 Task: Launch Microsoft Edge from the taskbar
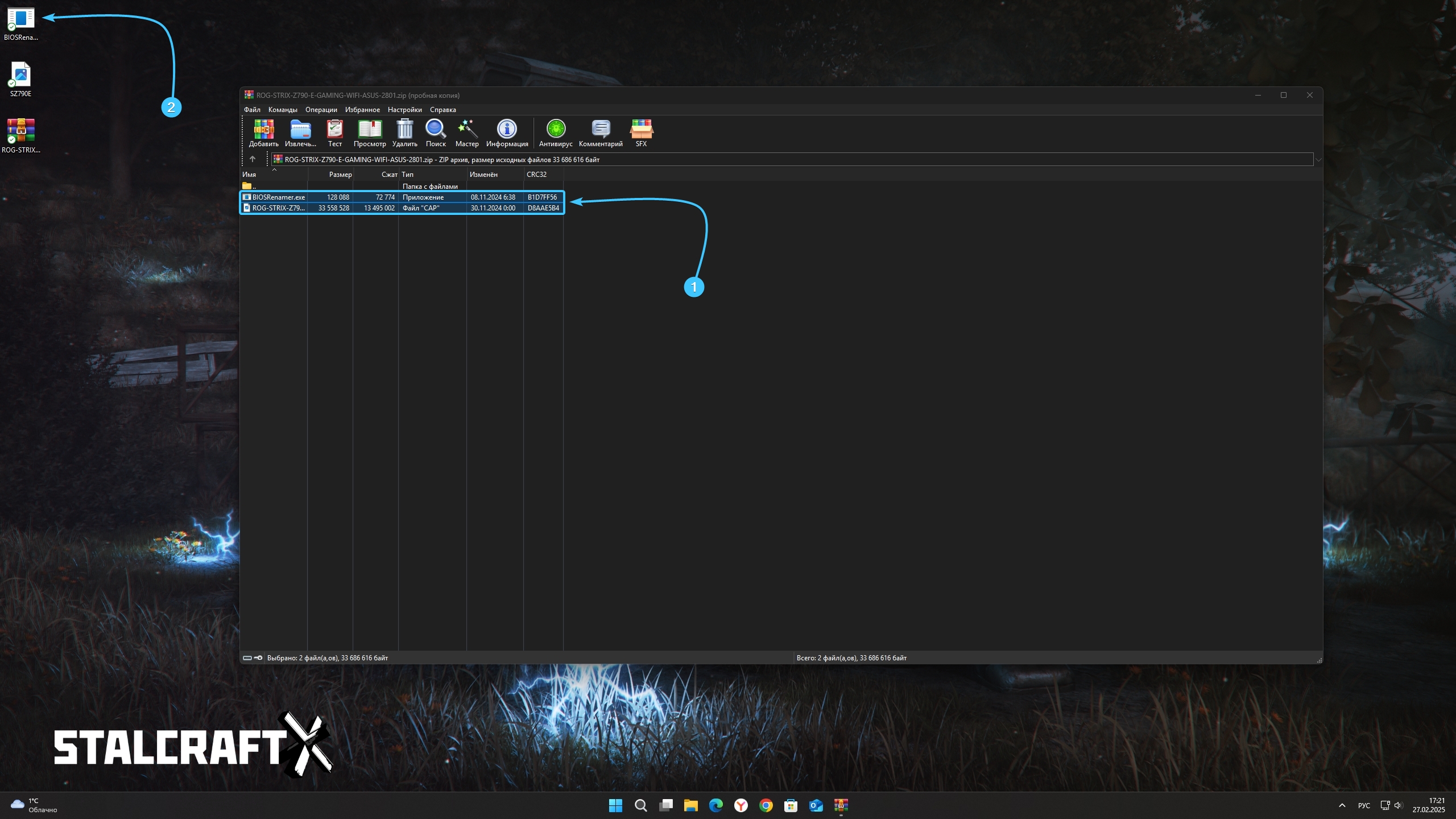pyautogui.click(x=715, y=805)
